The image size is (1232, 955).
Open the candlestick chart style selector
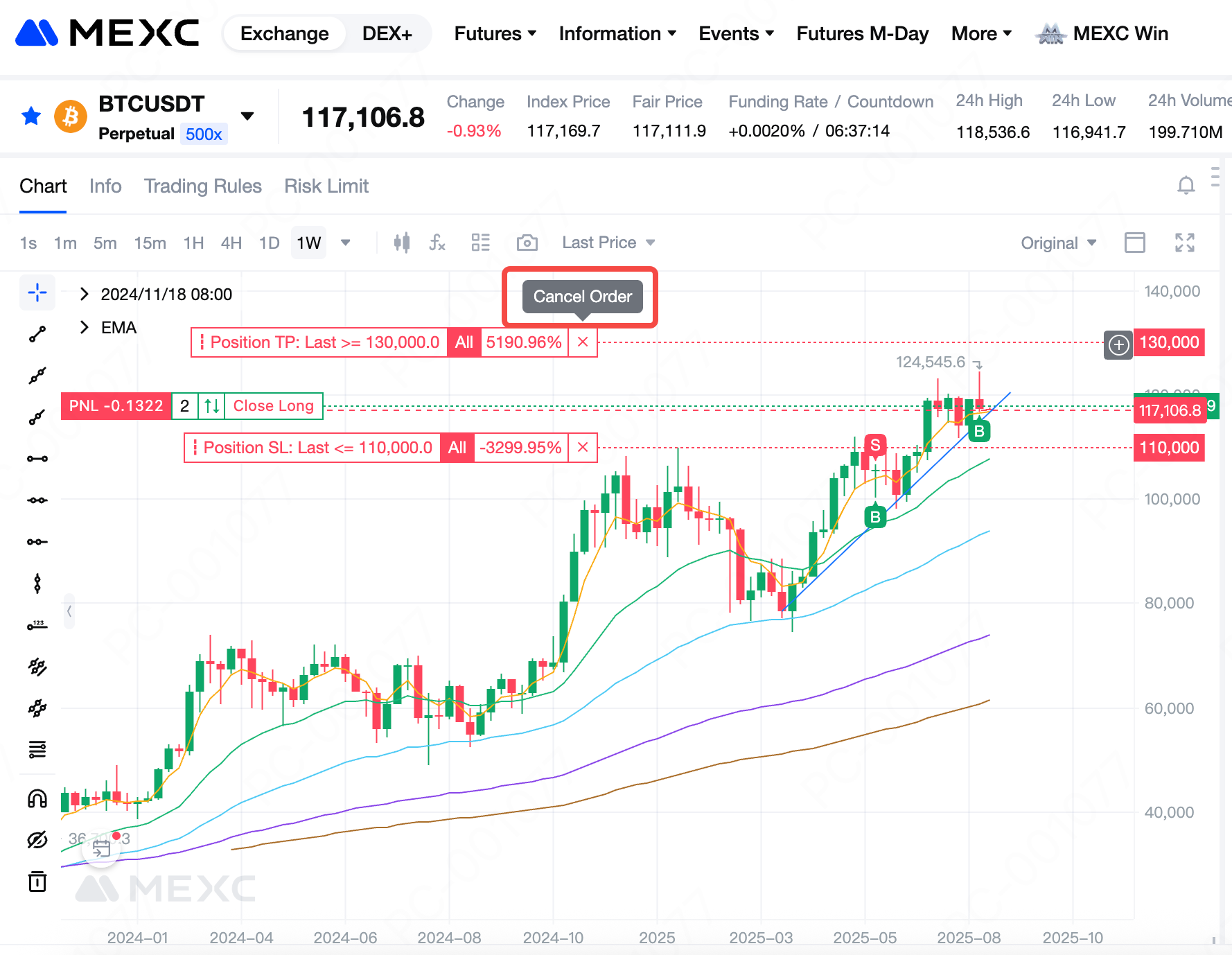(402, 243)
